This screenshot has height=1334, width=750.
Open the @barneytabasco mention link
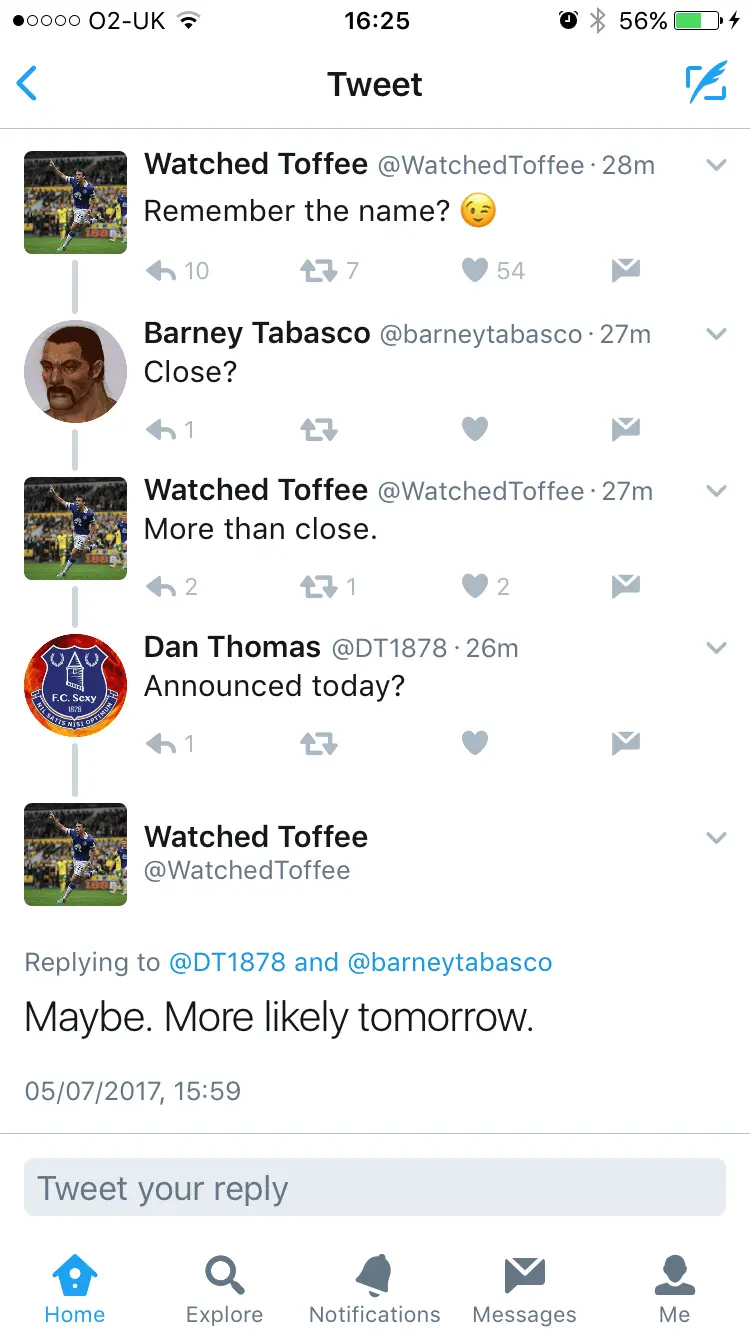(449, 962)
